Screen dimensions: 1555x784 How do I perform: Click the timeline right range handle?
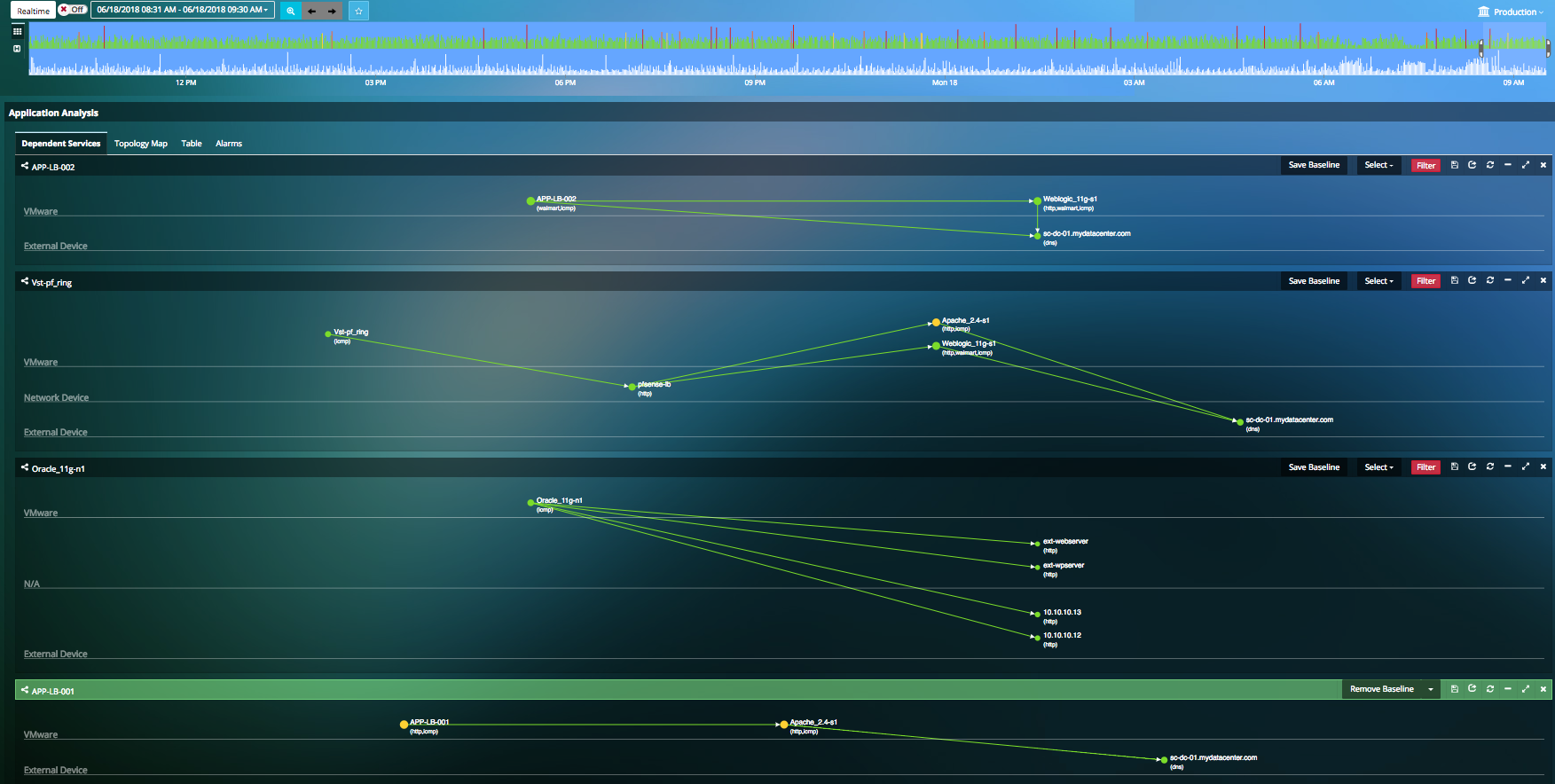tap(1548, 49)
